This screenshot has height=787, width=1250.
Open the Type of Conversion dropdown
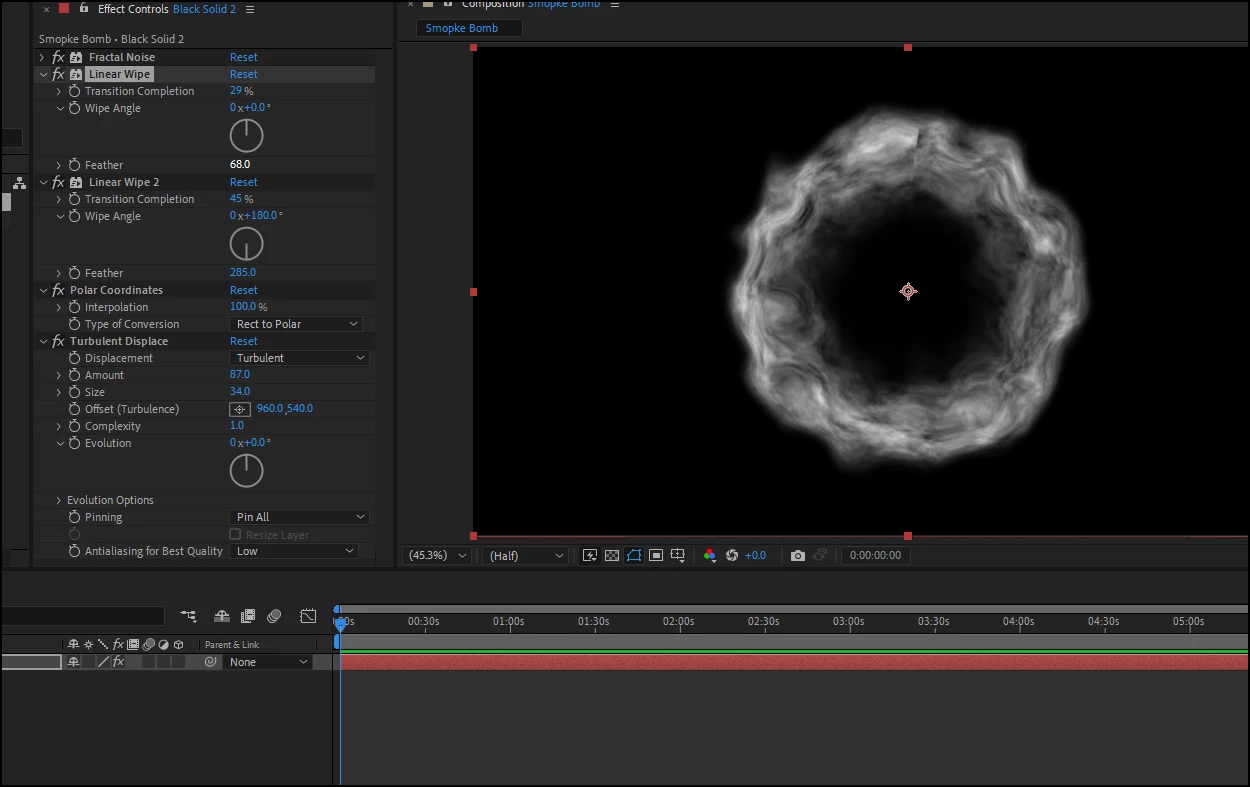tap(298, 324)
